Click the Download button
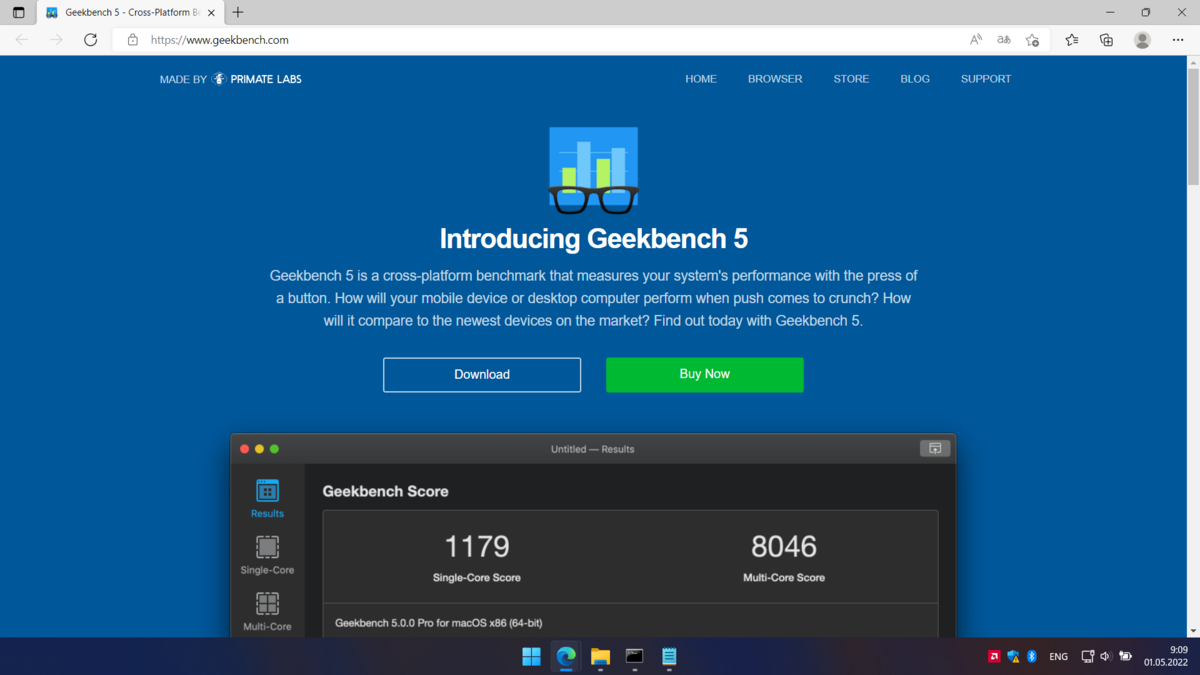 (482, 375)
